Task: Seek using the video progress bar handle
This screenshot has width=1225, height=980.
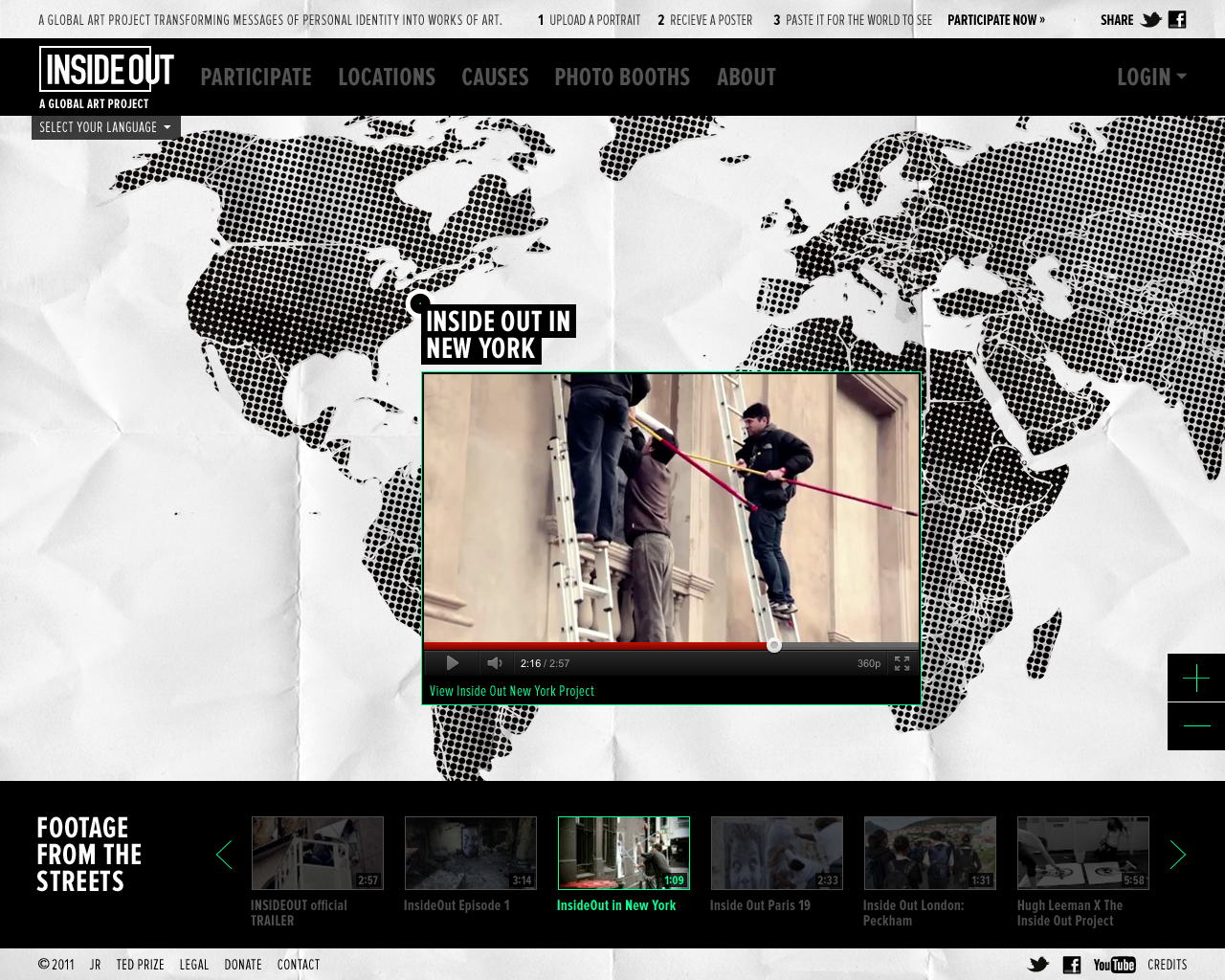Action: coord(774,645)
